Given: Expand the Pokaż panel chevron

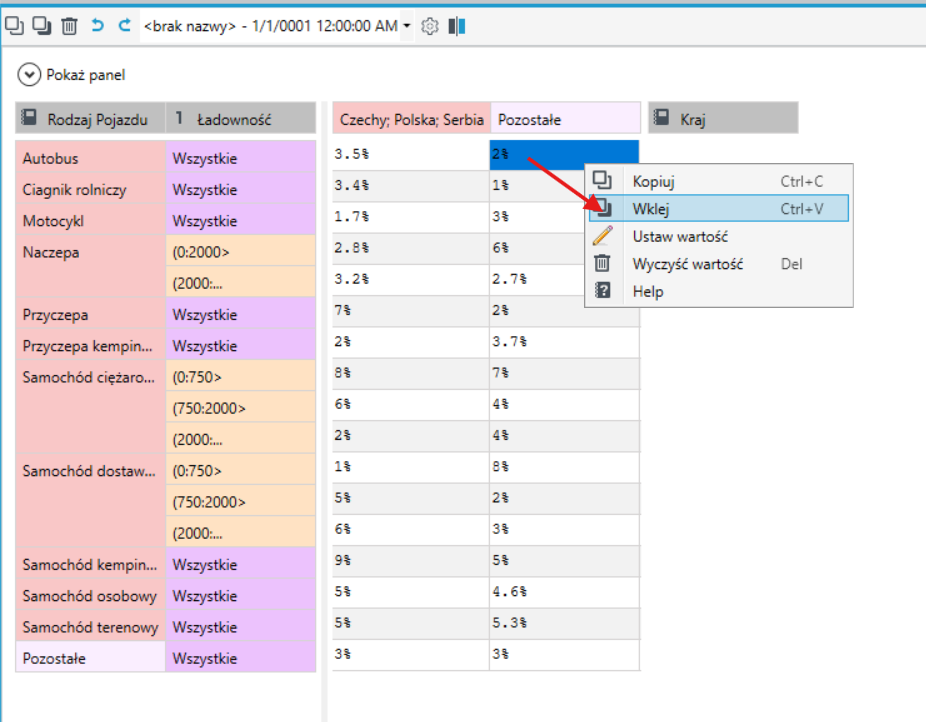Looking at the screenshot, I should (x=29, y=75).
